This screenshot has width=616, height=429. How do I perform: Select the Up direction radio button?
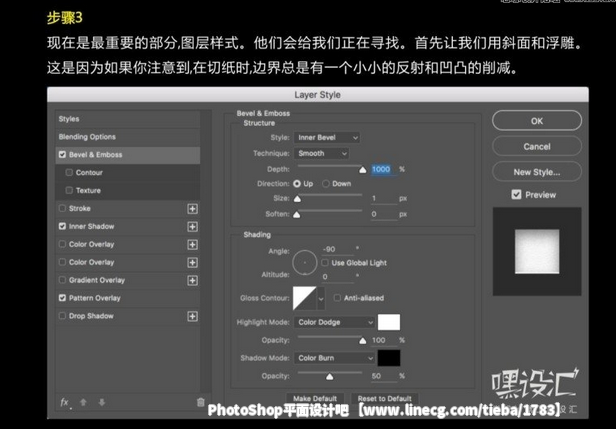click(x=297, y=183)
